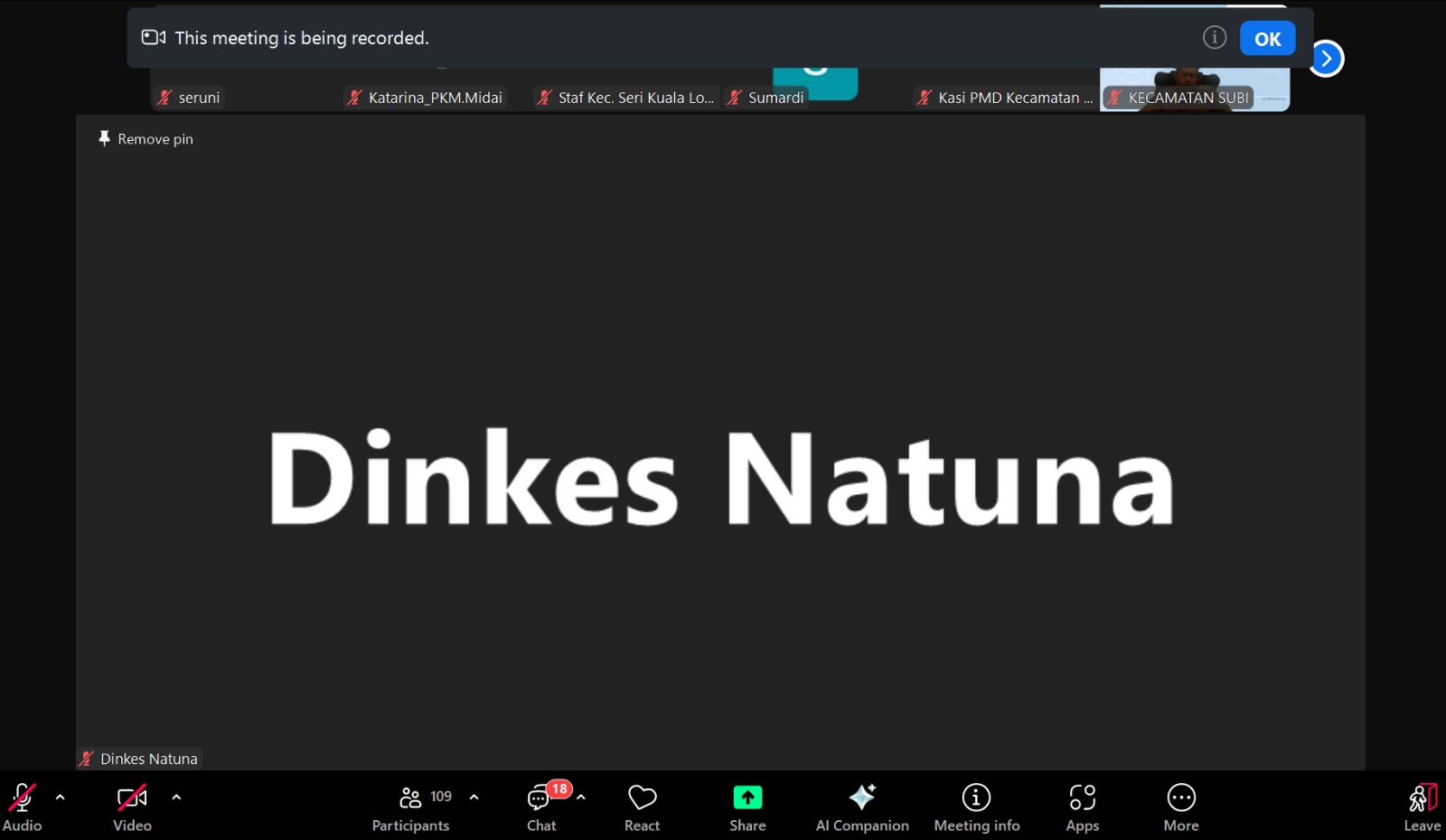The image size is (1446, 840).
Task: Leave the meeting
Action: click(x=1422, y=807)
